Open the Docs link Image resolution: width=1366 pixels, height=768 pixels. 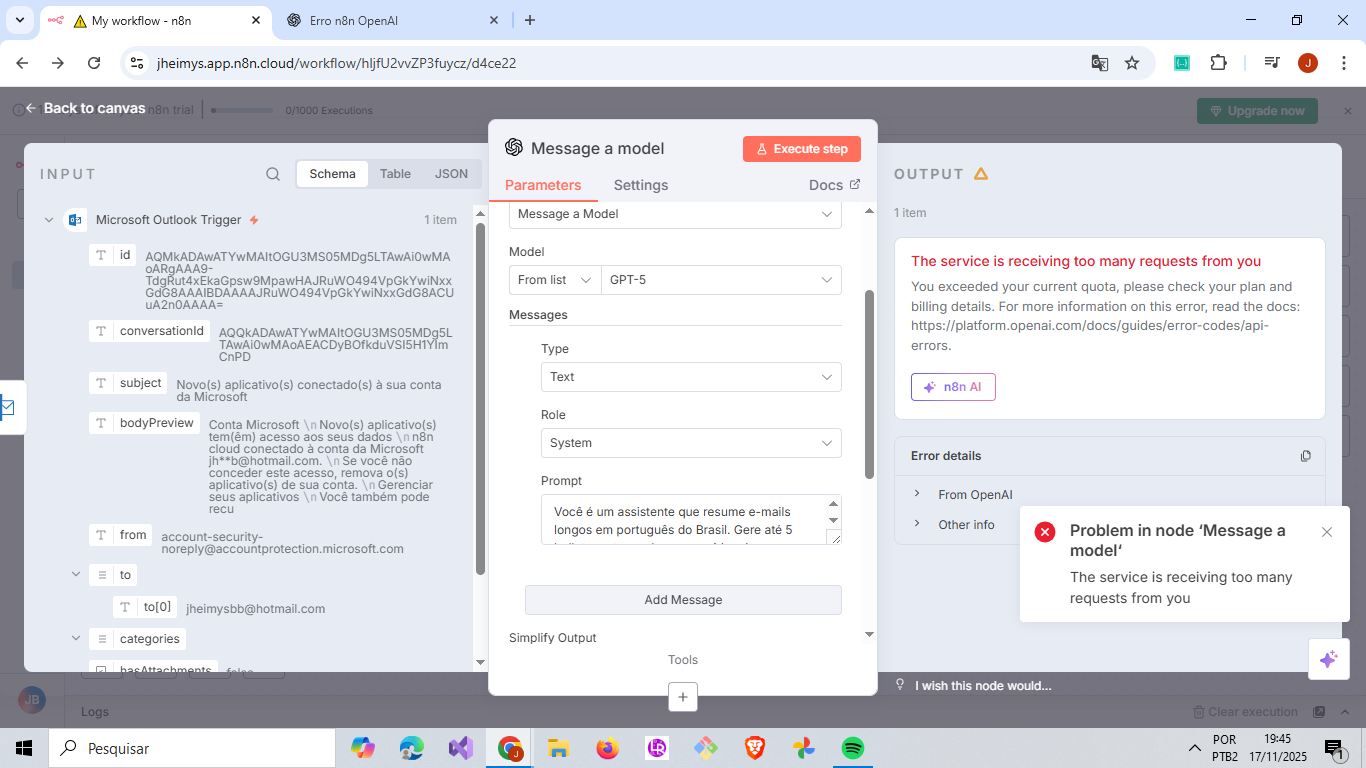[x=834, y=185]
